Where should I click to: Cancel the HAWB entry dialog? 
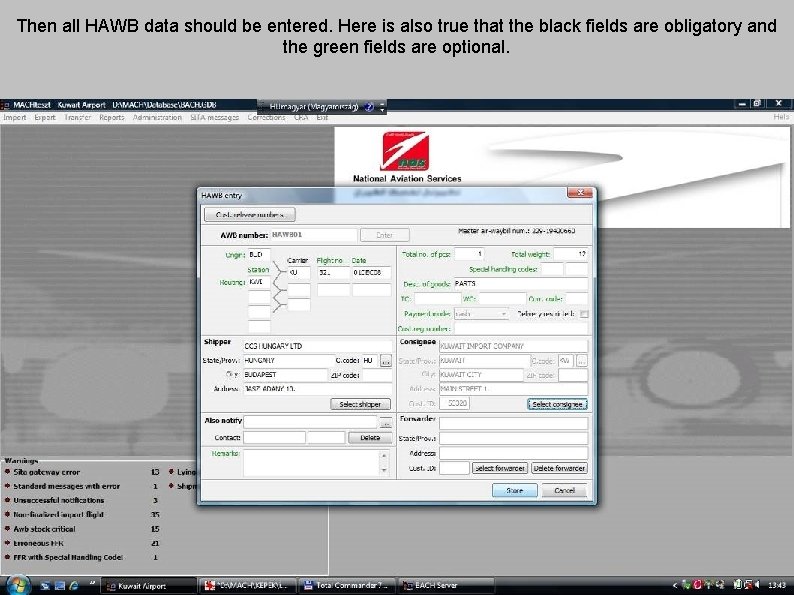(564, 490)
